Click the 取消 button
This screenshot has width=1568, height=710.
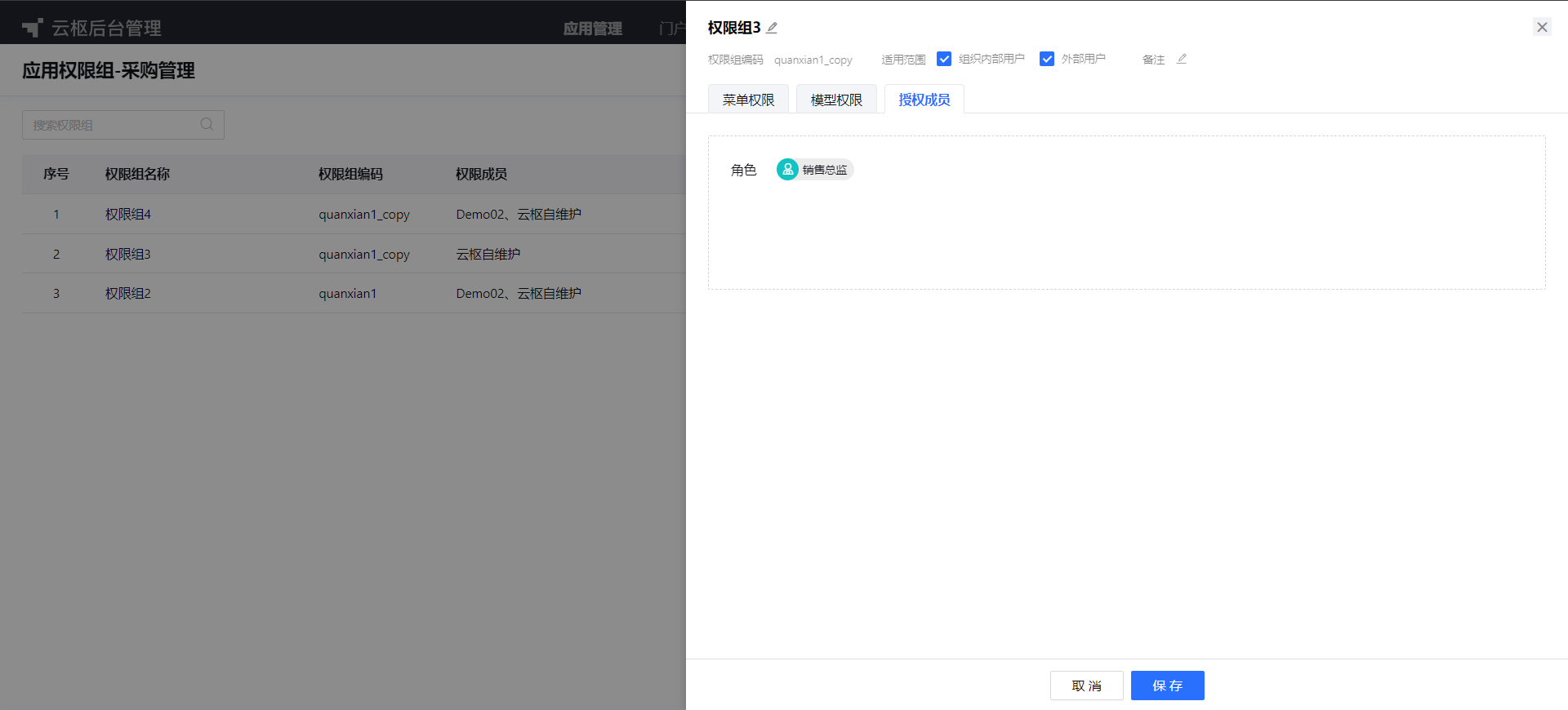point(1086,686)
